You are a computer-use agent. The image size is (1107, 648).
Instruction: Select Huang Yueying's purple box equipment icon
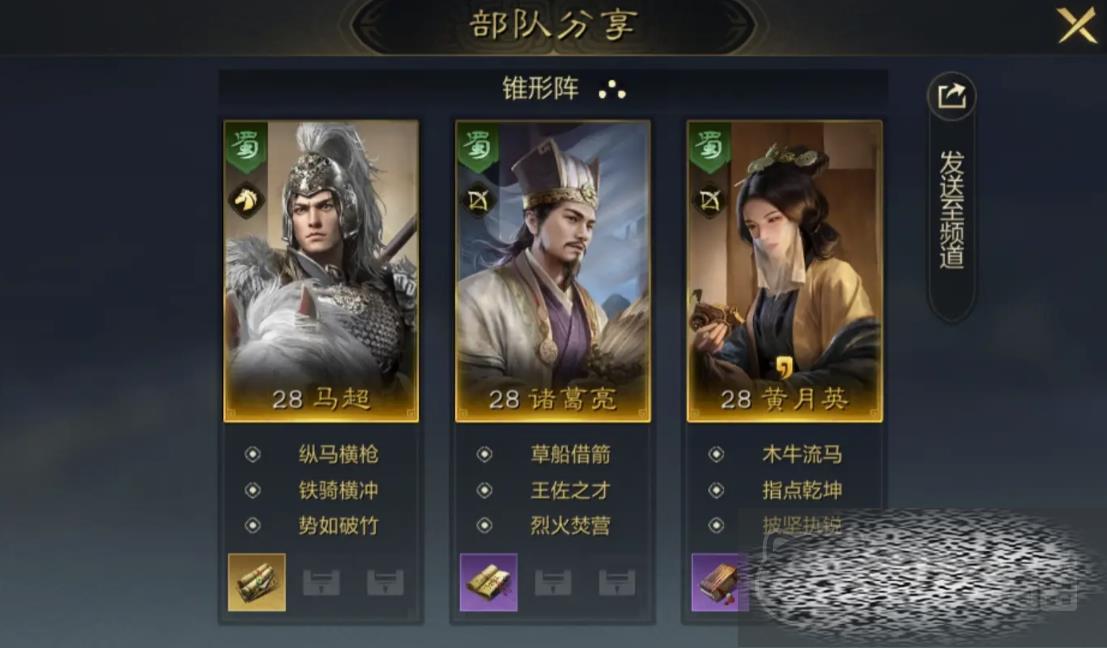719,582
